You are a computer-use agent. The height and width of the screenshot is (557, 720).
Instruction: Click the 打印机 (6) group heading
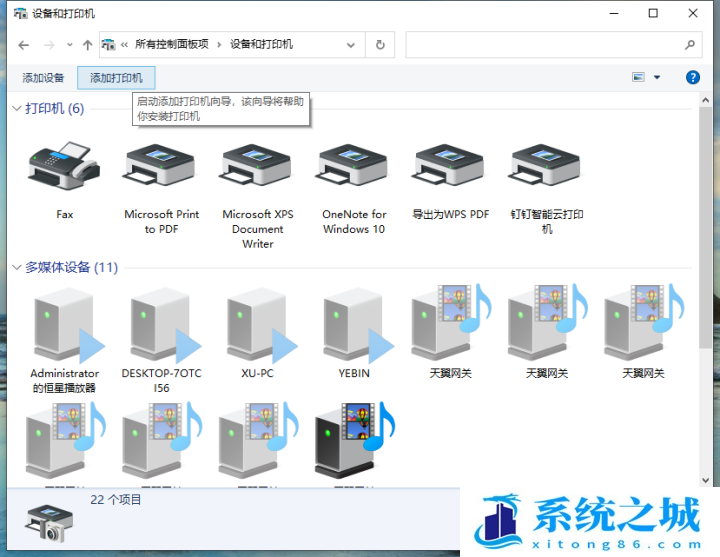click(x=55, y=109)
